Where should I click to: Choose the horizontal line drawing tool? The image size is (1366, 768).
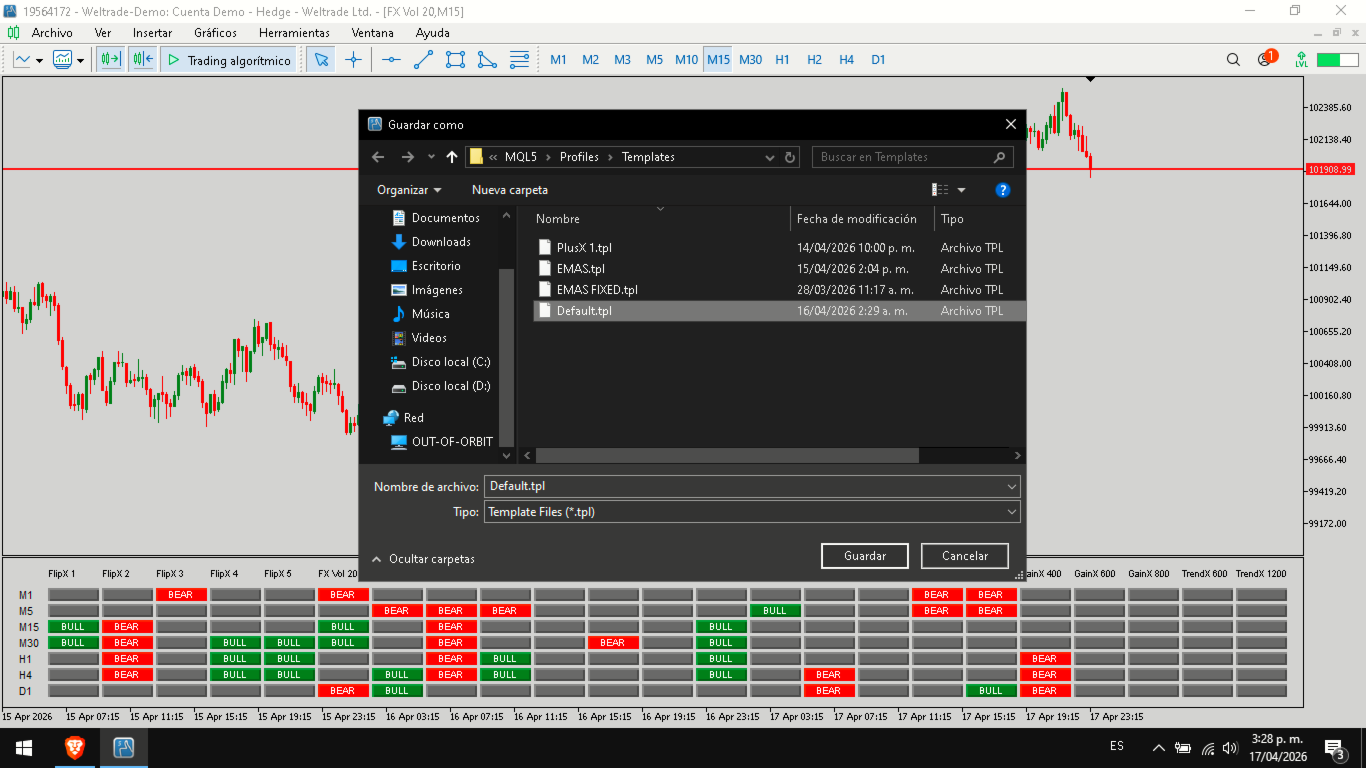click(x=391, y=60)
